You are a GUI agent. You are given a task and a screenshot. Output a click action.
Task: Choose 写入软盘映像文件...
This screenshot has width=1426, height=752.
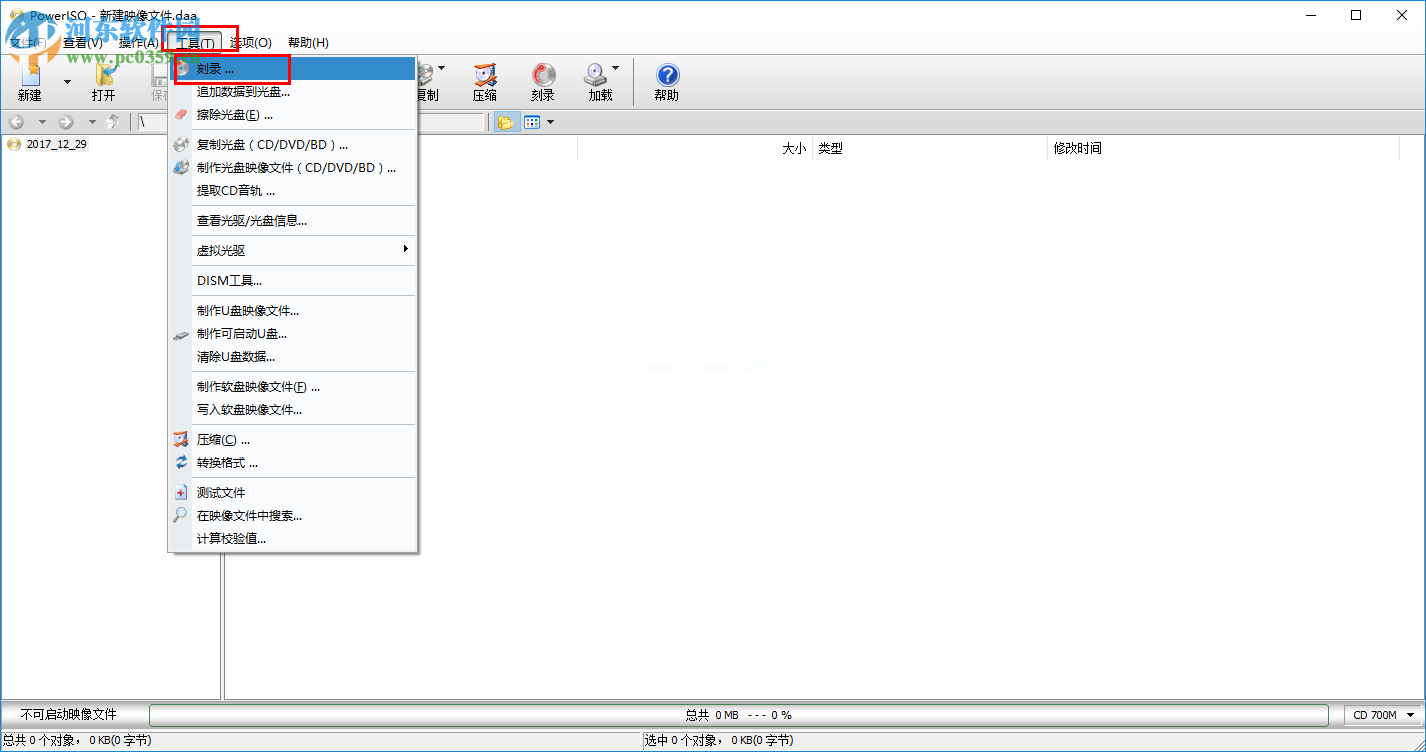click(x=292, y=410)
